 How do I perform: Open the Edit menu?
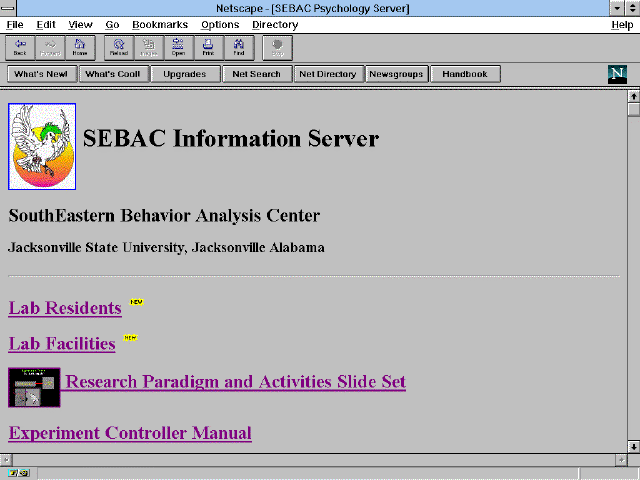tap(46, 25)
